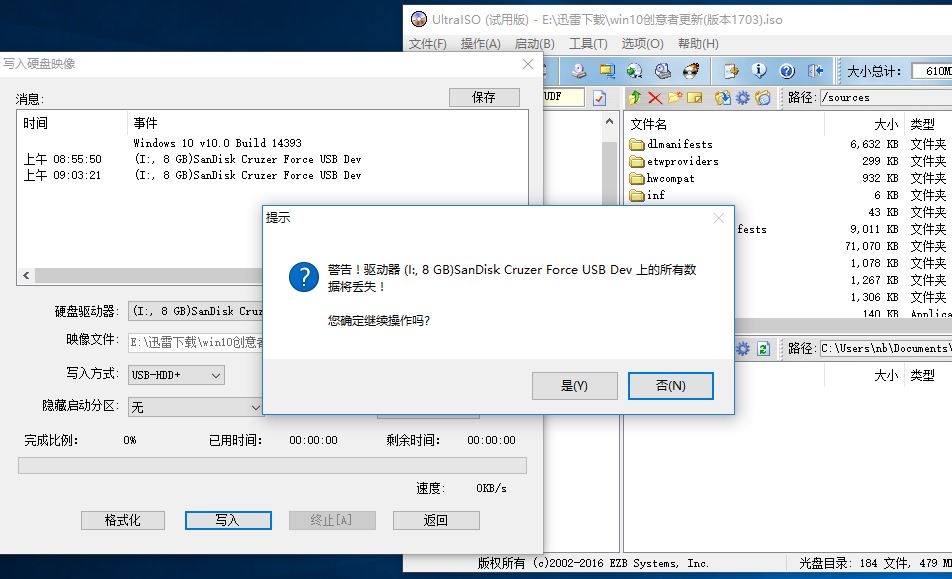
Task: Click the /sources path input field
Action: (x=880, y=97)
